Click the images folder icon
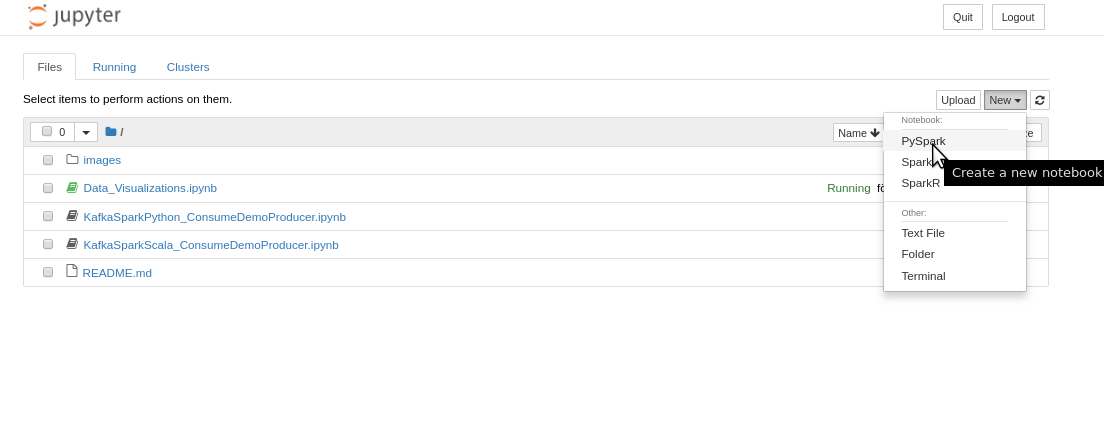 click(x=72, y=159)
